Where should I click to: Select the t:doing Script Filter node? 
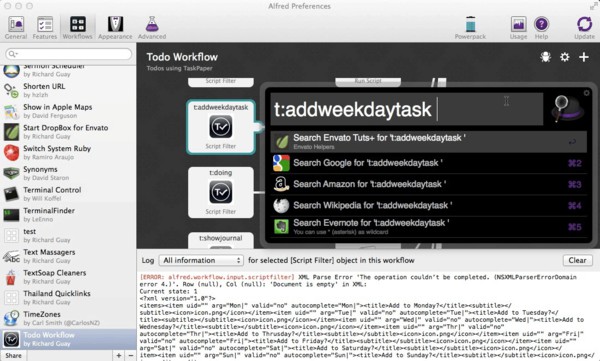(221, 192)
